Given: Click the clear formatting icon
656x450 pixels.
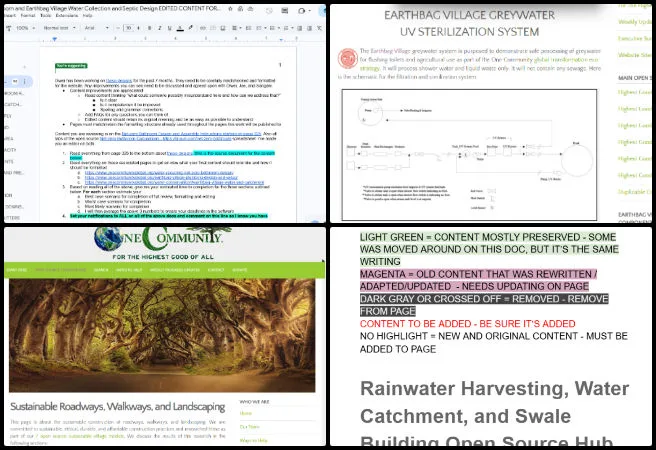Looking at the screenshot, I should (x=320, y=28).
